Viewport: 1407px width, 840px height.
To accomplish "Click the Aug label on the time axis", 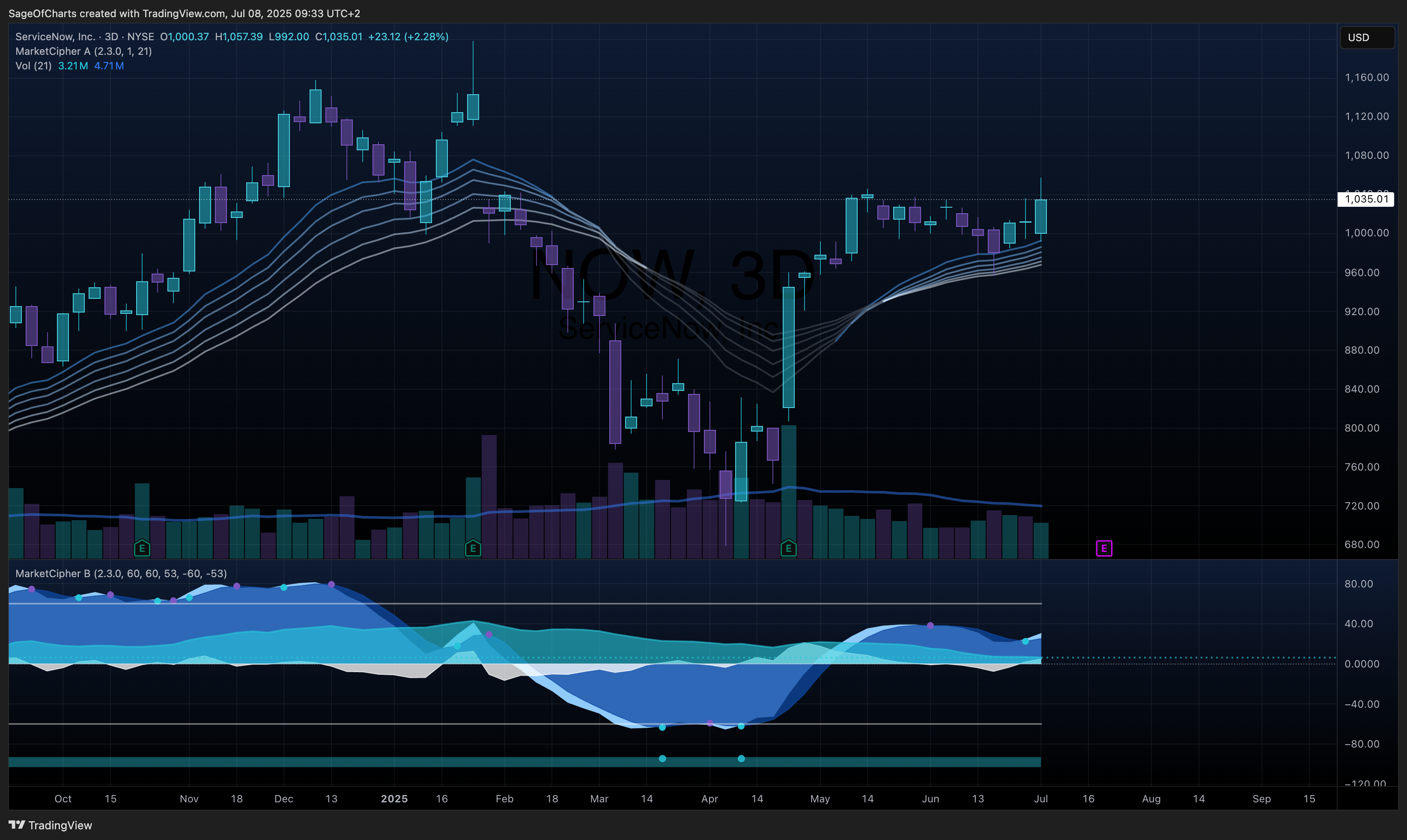I will [x=1151, y=798].
